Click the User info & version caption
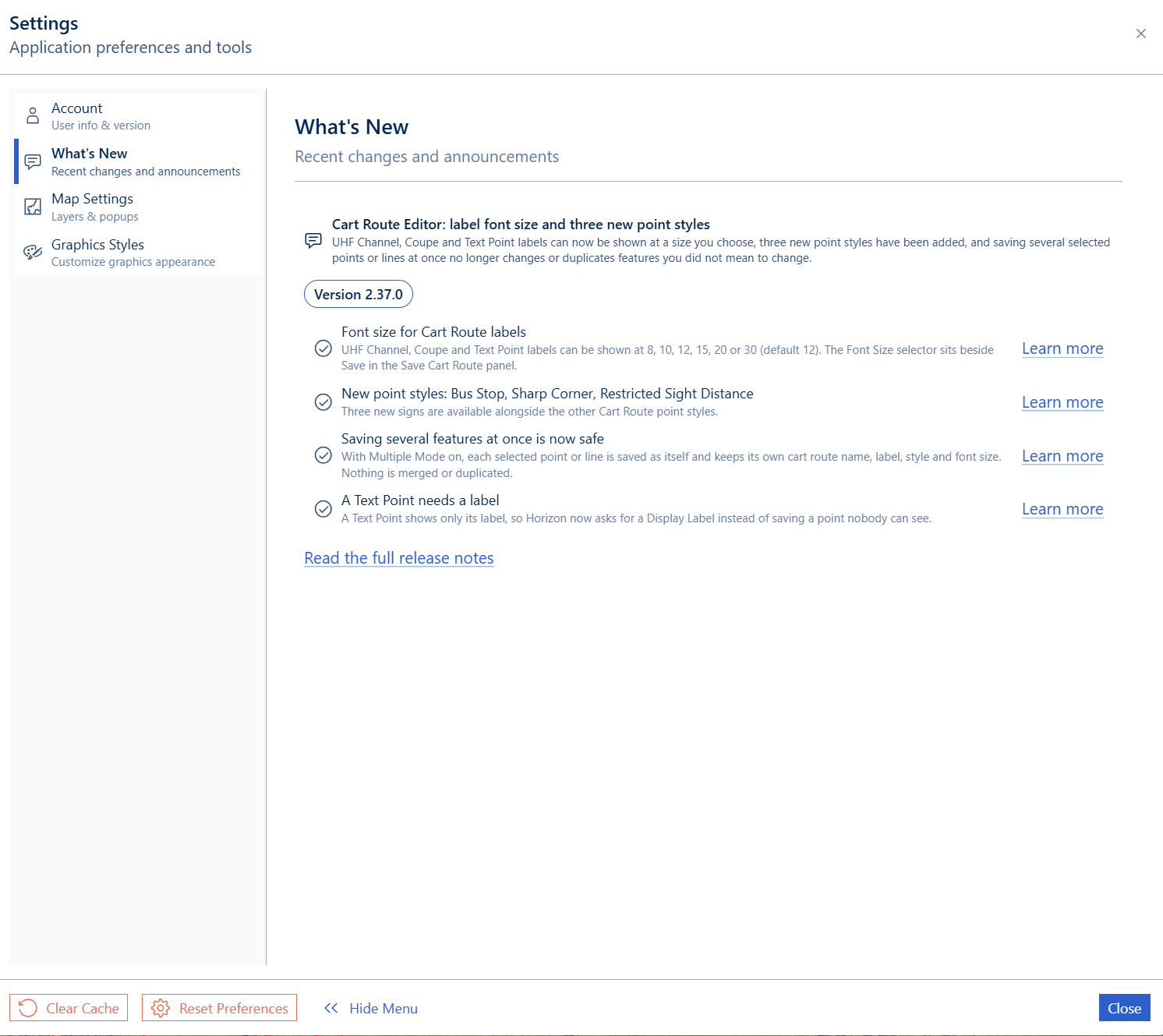The height and width of the screenshot is (1036, 1163). click(x=101, y=126)
